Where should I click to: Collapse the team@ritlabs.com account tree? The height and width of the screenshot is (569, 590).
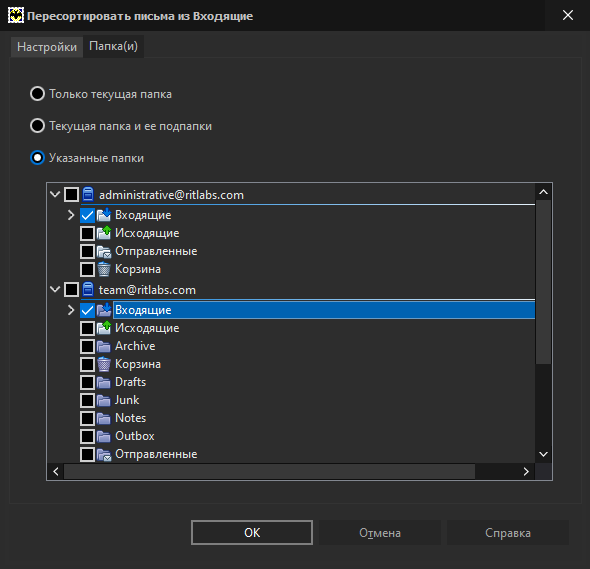click(55, 289)
